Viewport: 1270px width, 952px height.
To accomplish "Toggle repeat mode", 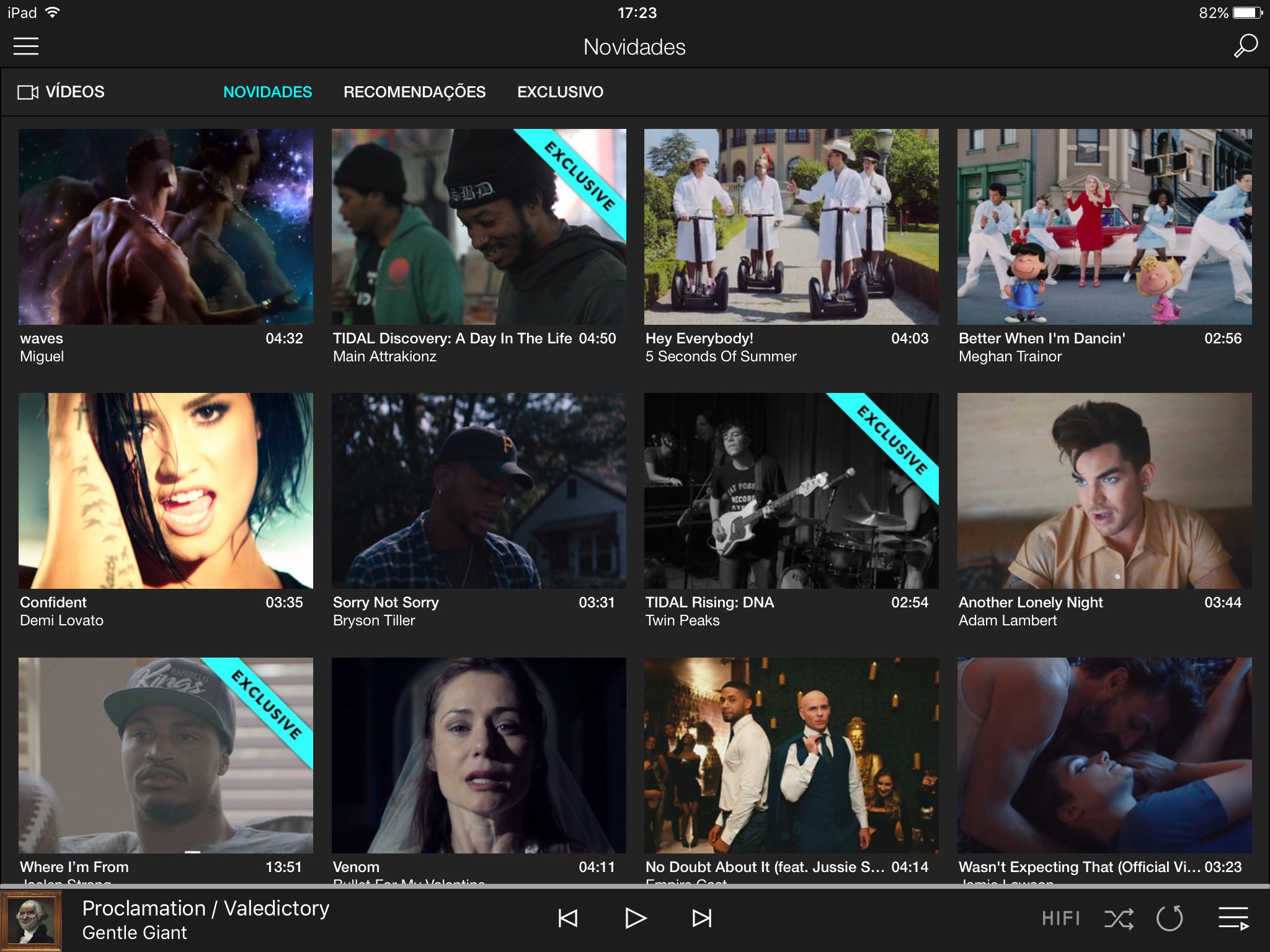I will (1170, 918).
